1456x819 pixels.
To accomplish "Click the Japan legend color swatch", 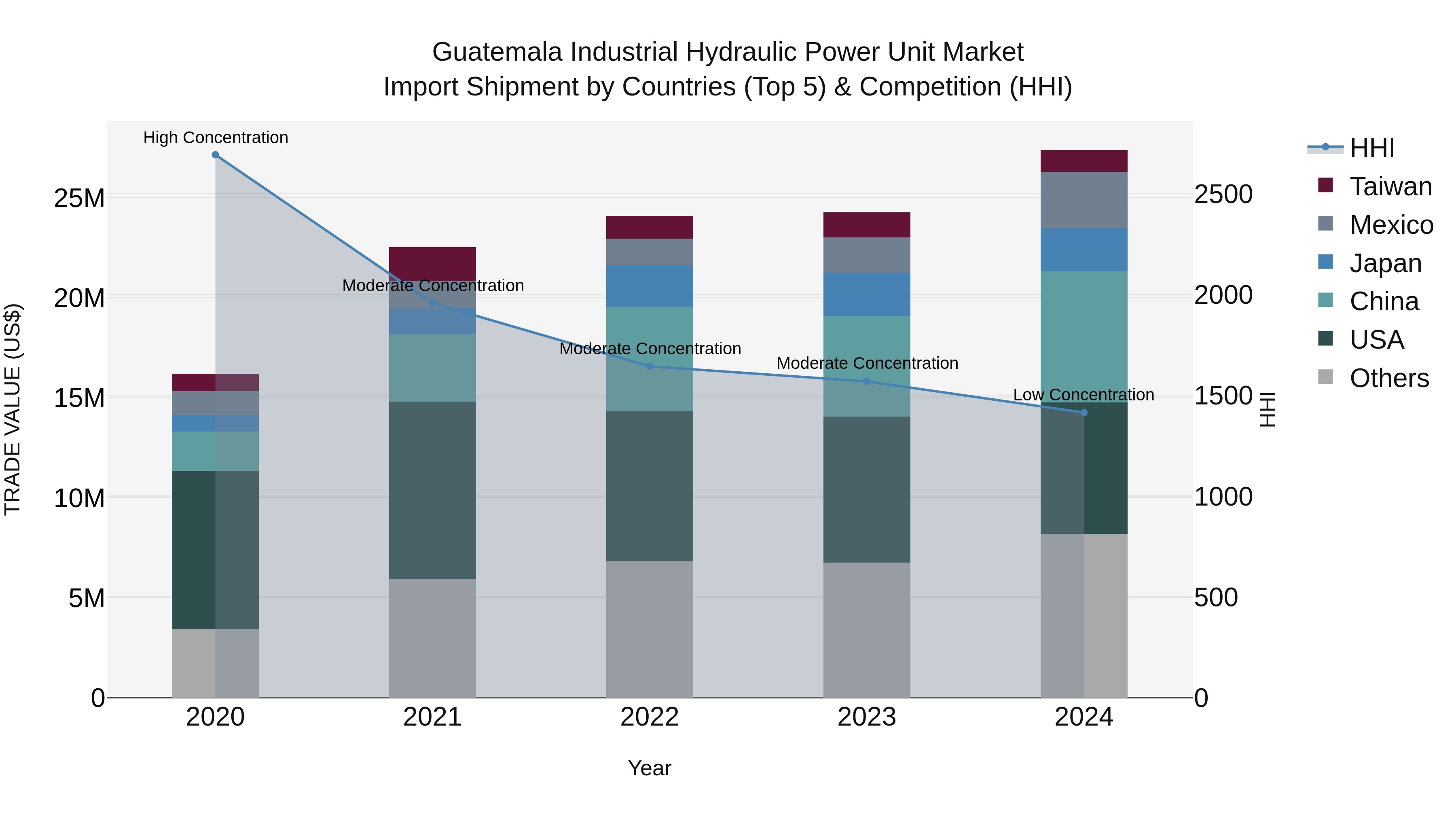I will click(1325, 262).
